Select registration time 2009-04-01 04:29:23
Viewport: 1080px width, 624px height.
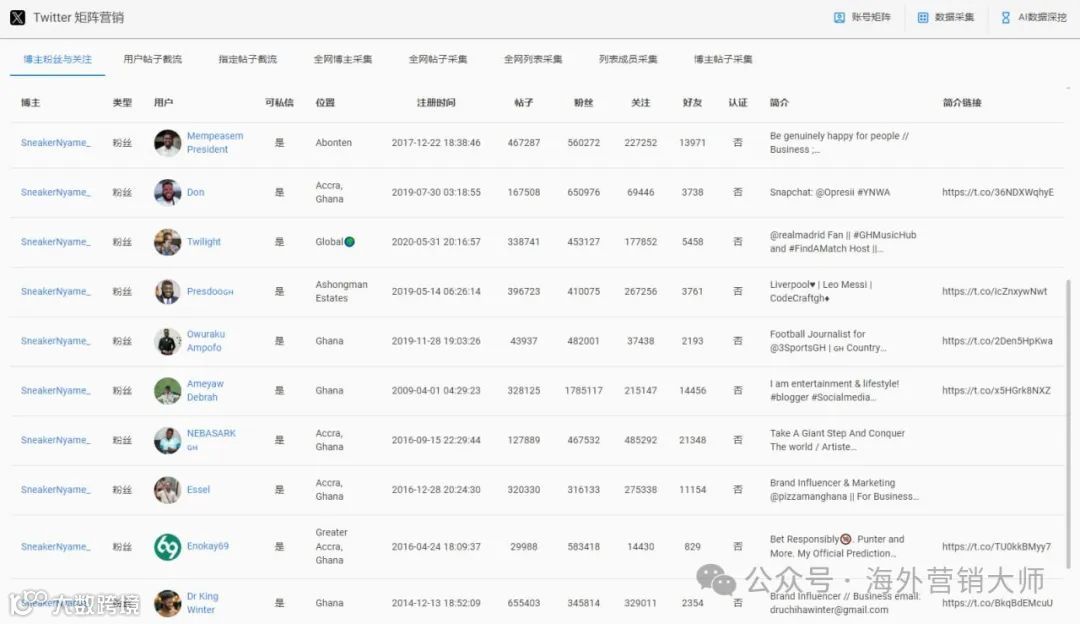pos(436,391)
